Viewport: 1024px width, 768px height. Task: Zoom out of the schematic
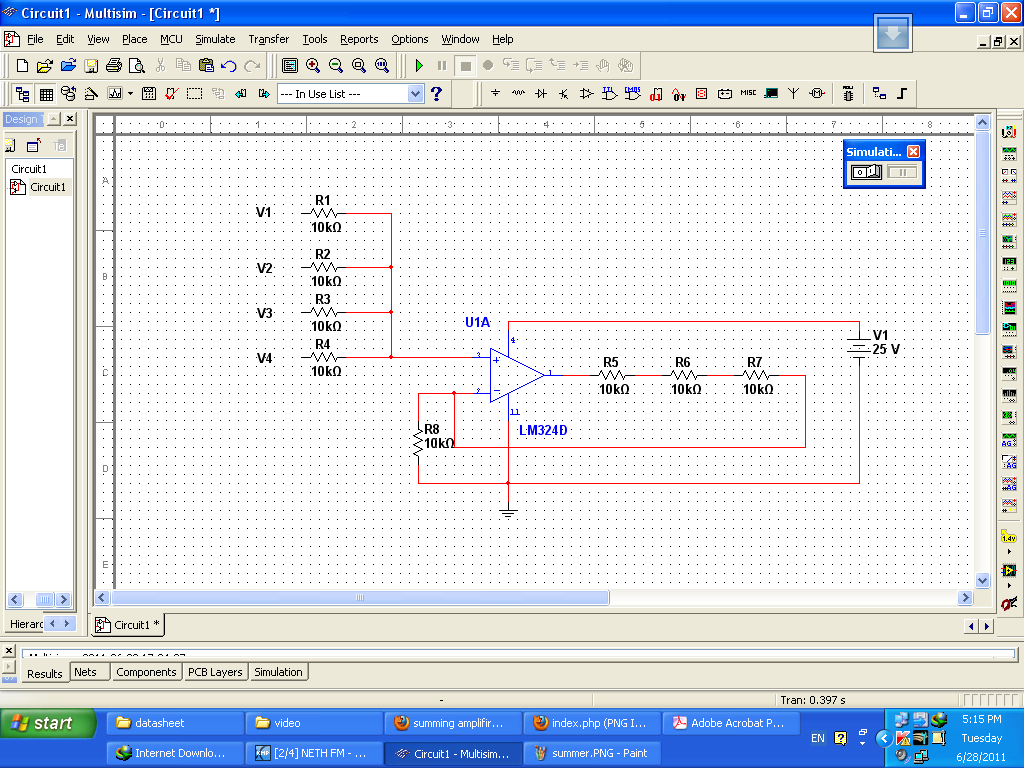[x=336, y=65]
